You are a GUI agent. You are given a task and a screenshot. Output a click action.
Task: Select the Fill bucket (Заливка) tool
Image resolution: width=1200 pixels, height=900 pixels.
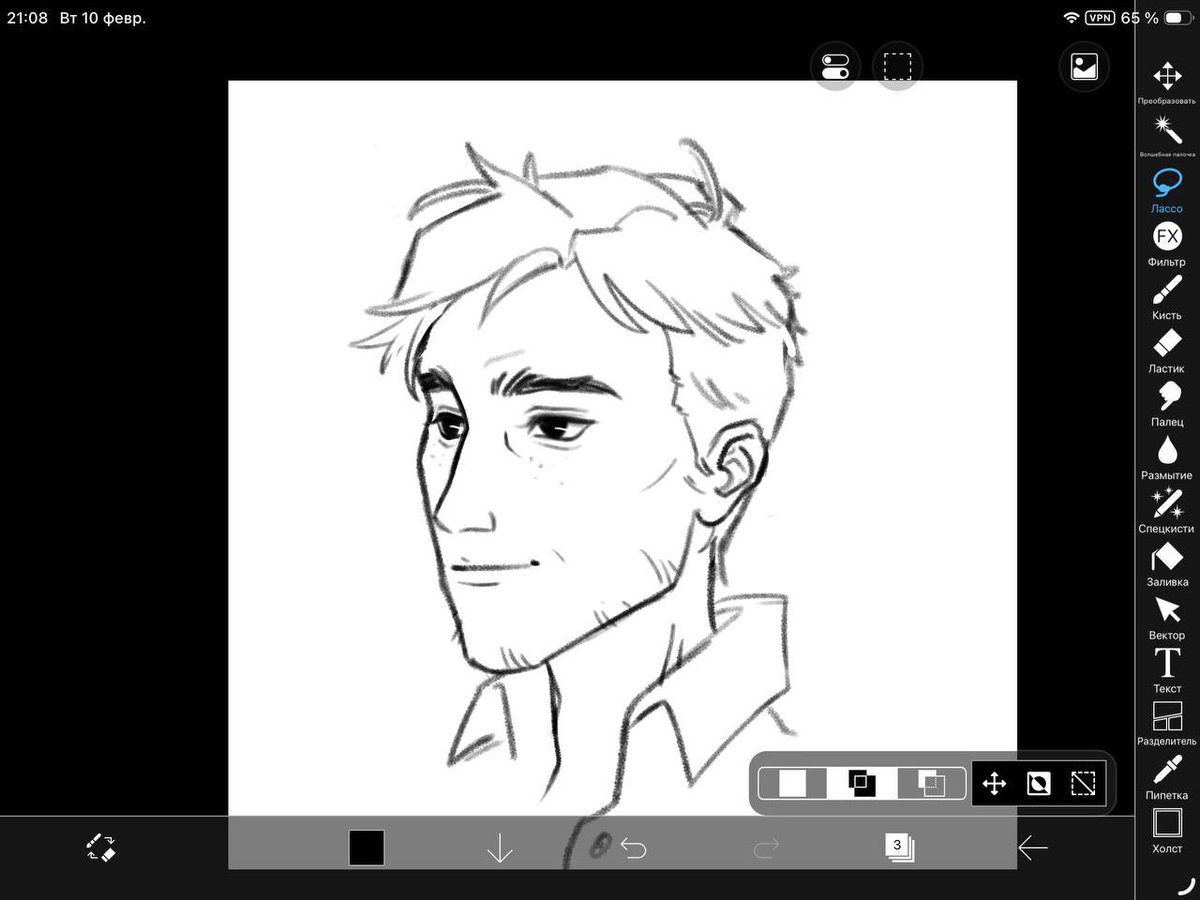tap(1167, 564)
